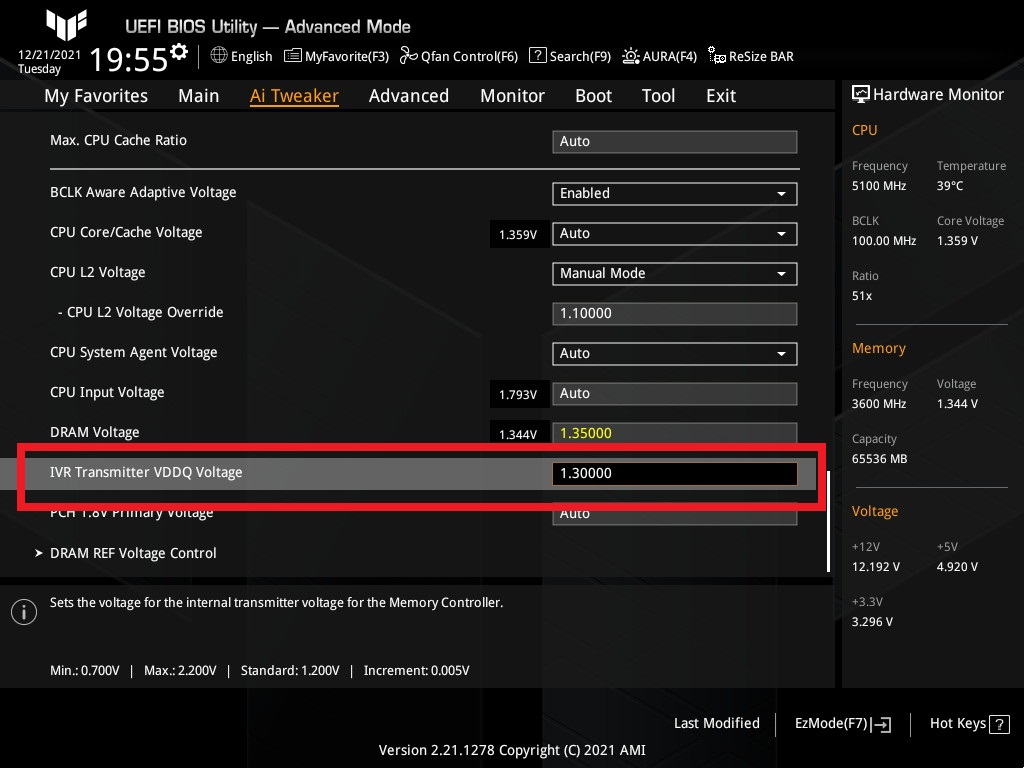
Task: Open CPU L2 Voltage Manual Mode dropdown
Action: coord(675,274)
